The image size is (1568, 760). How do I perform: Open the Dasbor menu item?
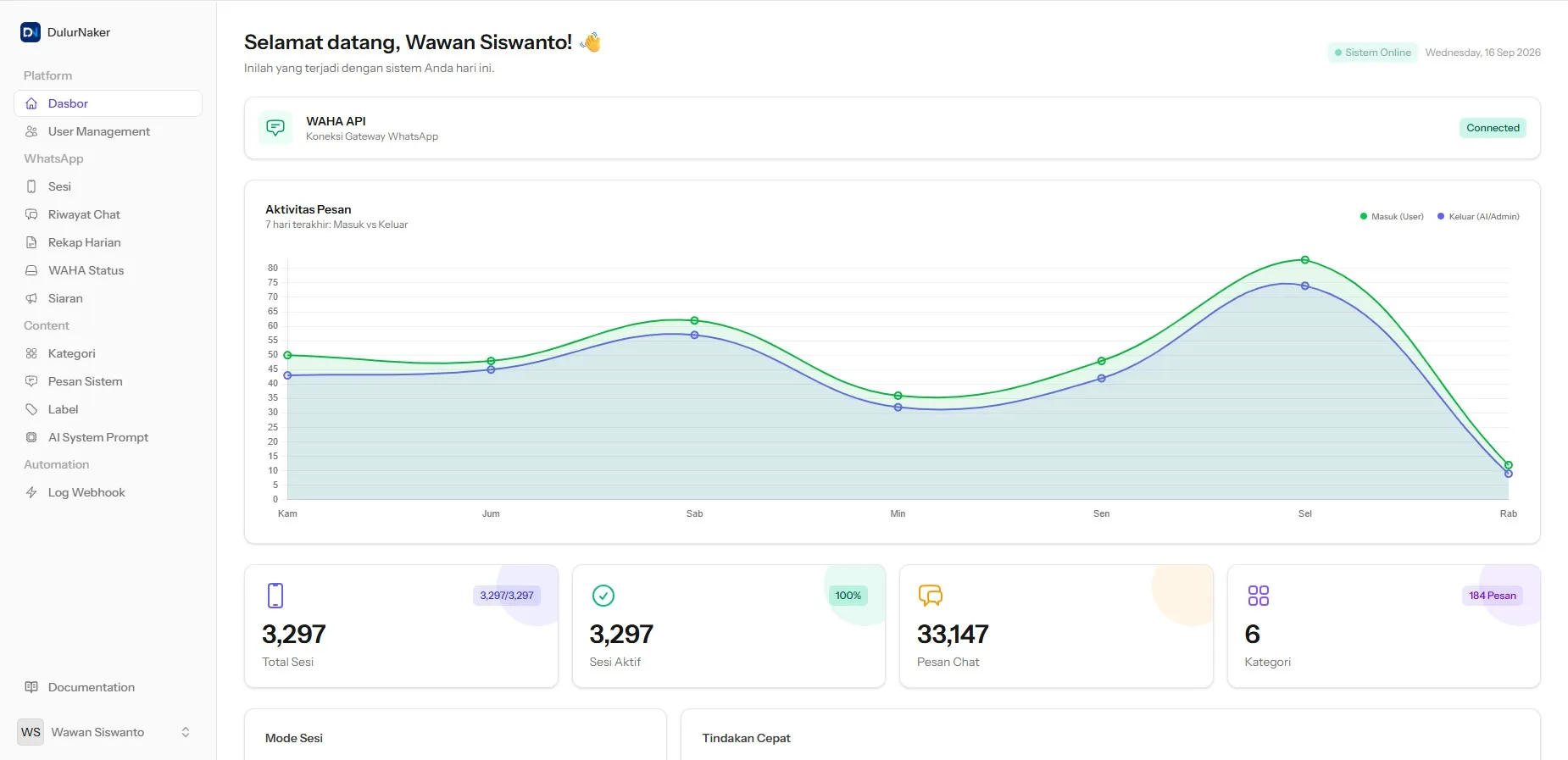[108, 103]
